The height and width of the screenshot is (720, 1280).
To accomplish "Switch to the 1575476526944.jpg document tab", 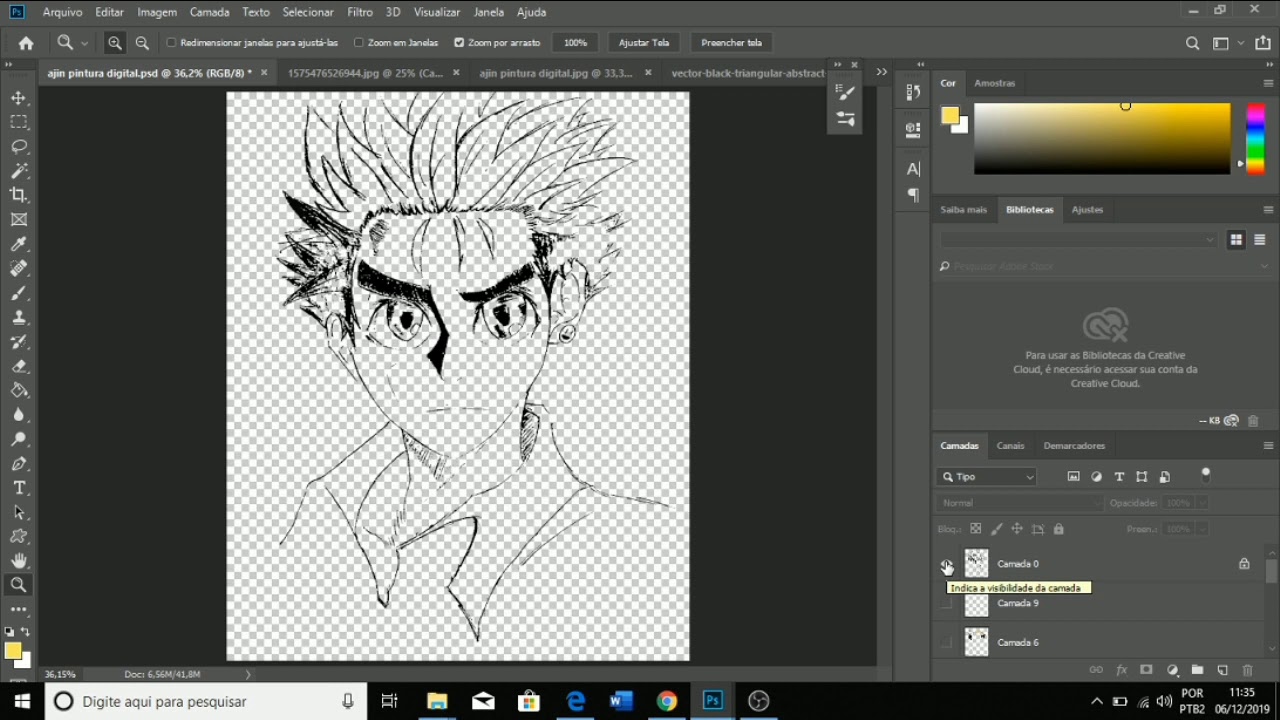I will 365,73.
